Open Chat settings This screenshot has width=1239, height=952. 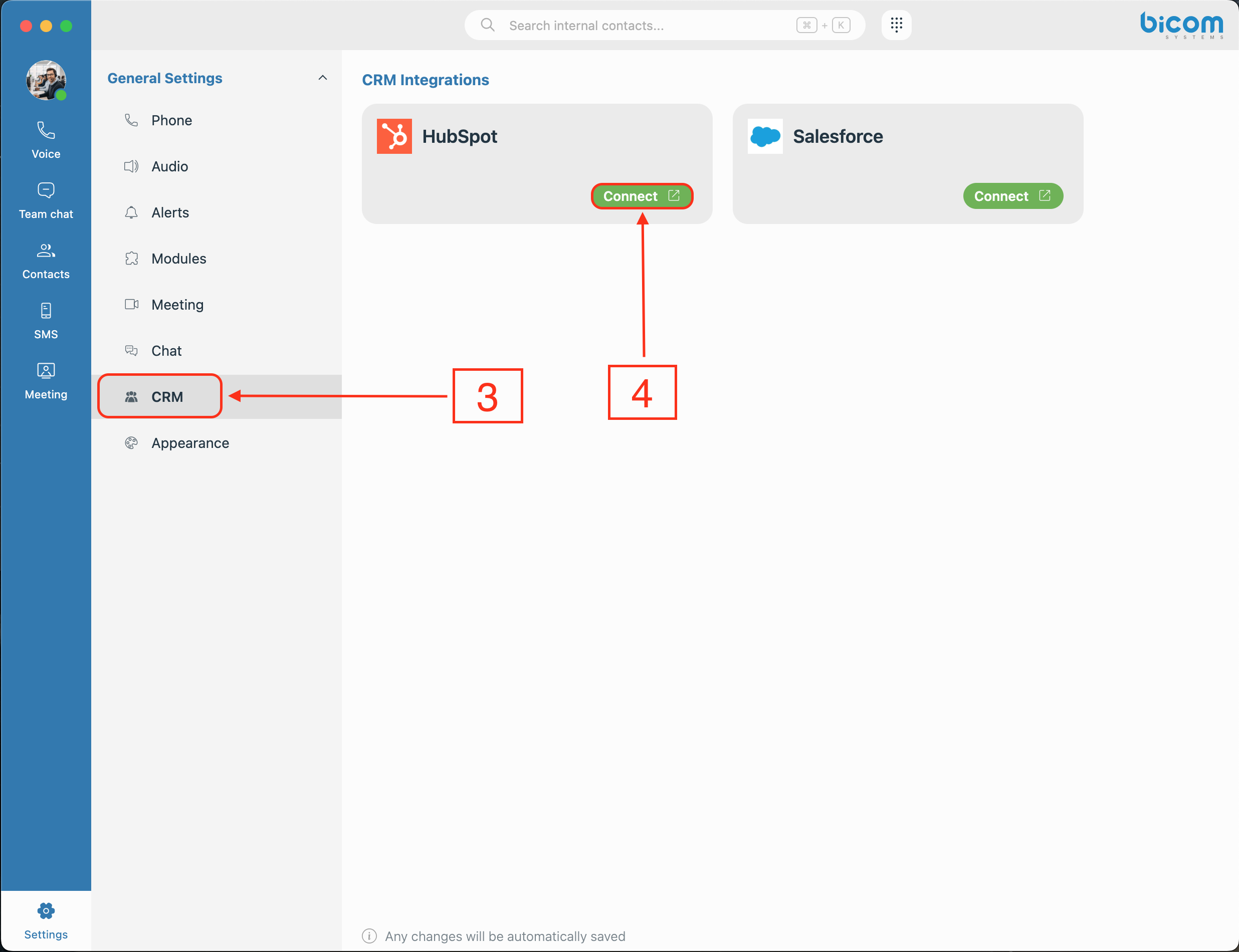[217, 351]
